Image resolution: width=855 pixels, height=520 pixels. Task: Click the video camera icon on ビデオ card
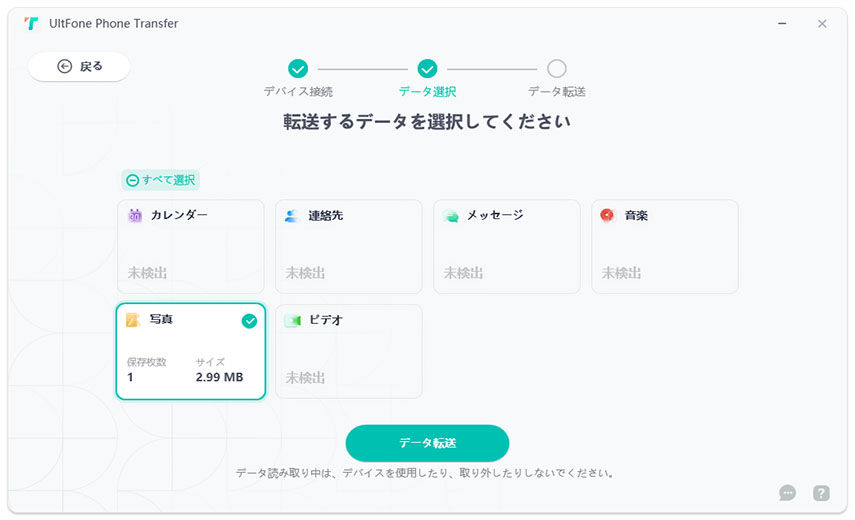[x=292, y=320]
